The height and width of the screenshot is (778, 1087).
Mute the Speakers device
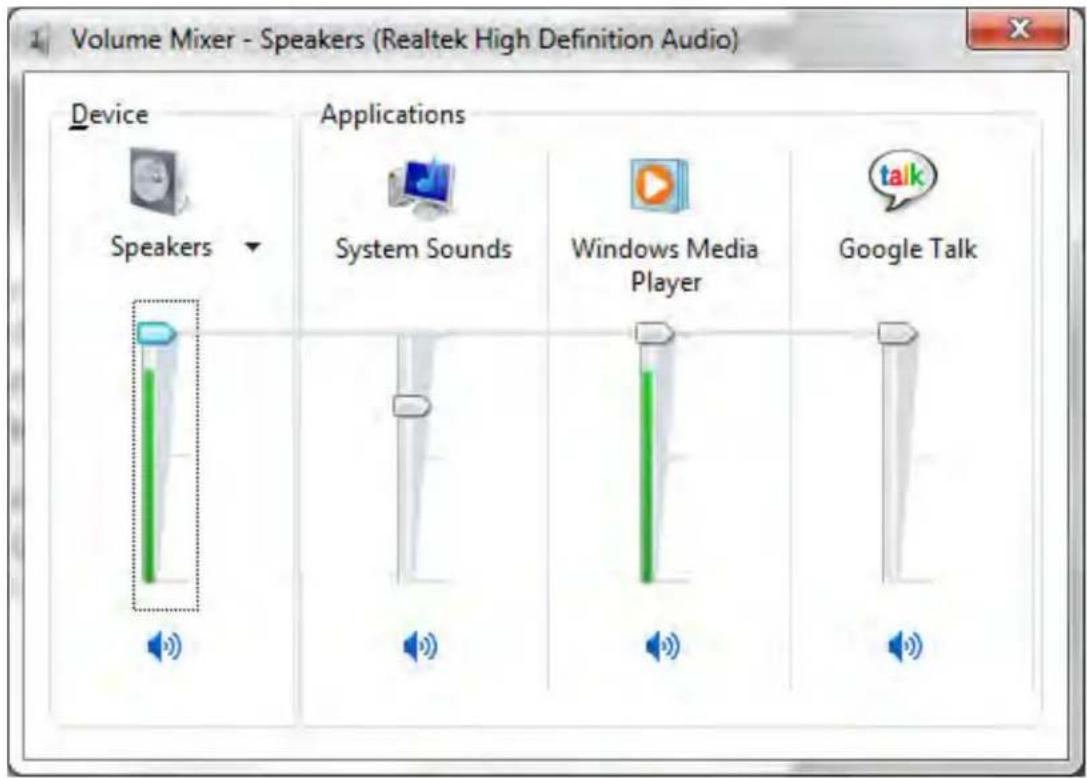(164, 646)
